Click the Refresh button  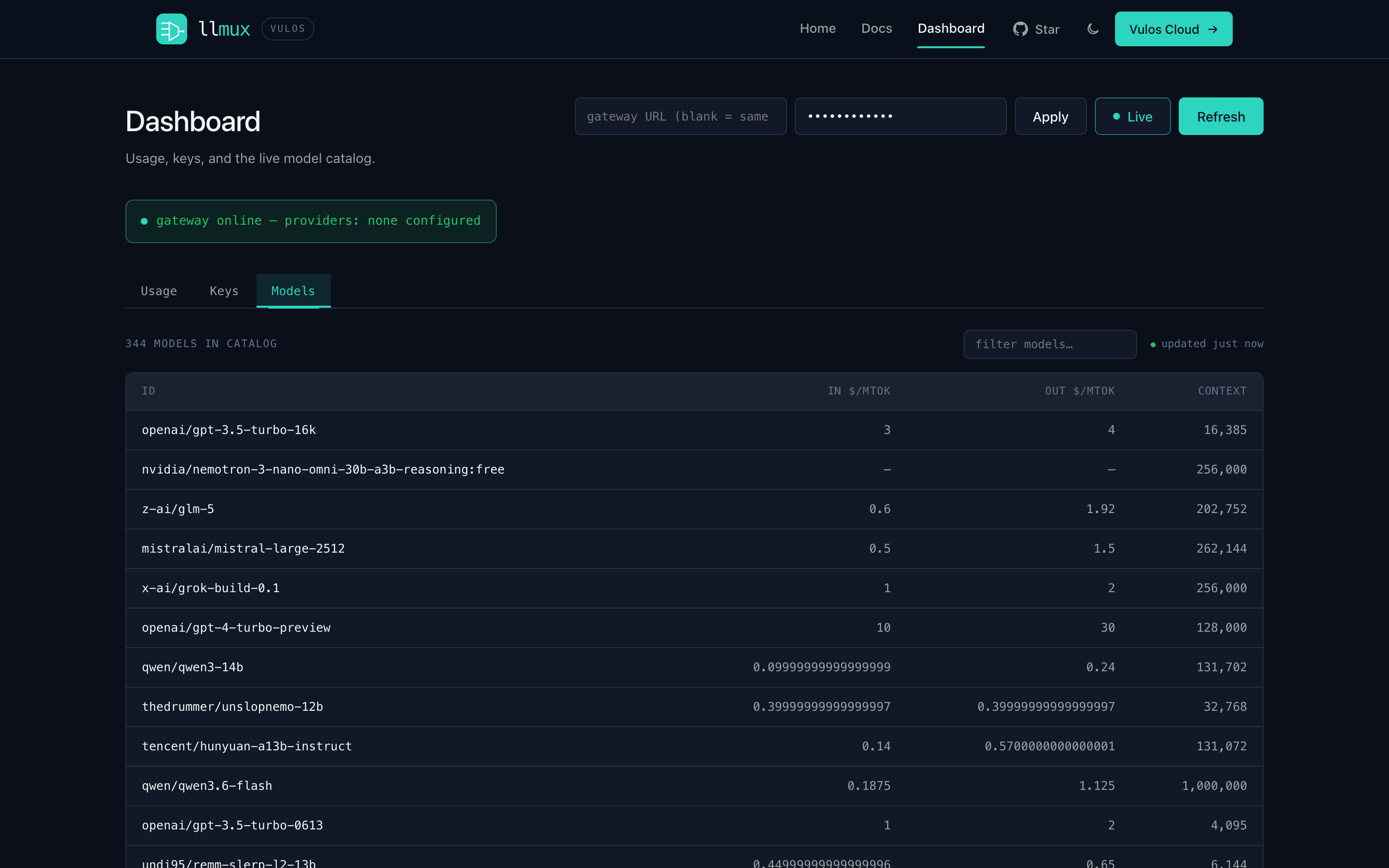pyautogui.click(x=1221, y=117)
